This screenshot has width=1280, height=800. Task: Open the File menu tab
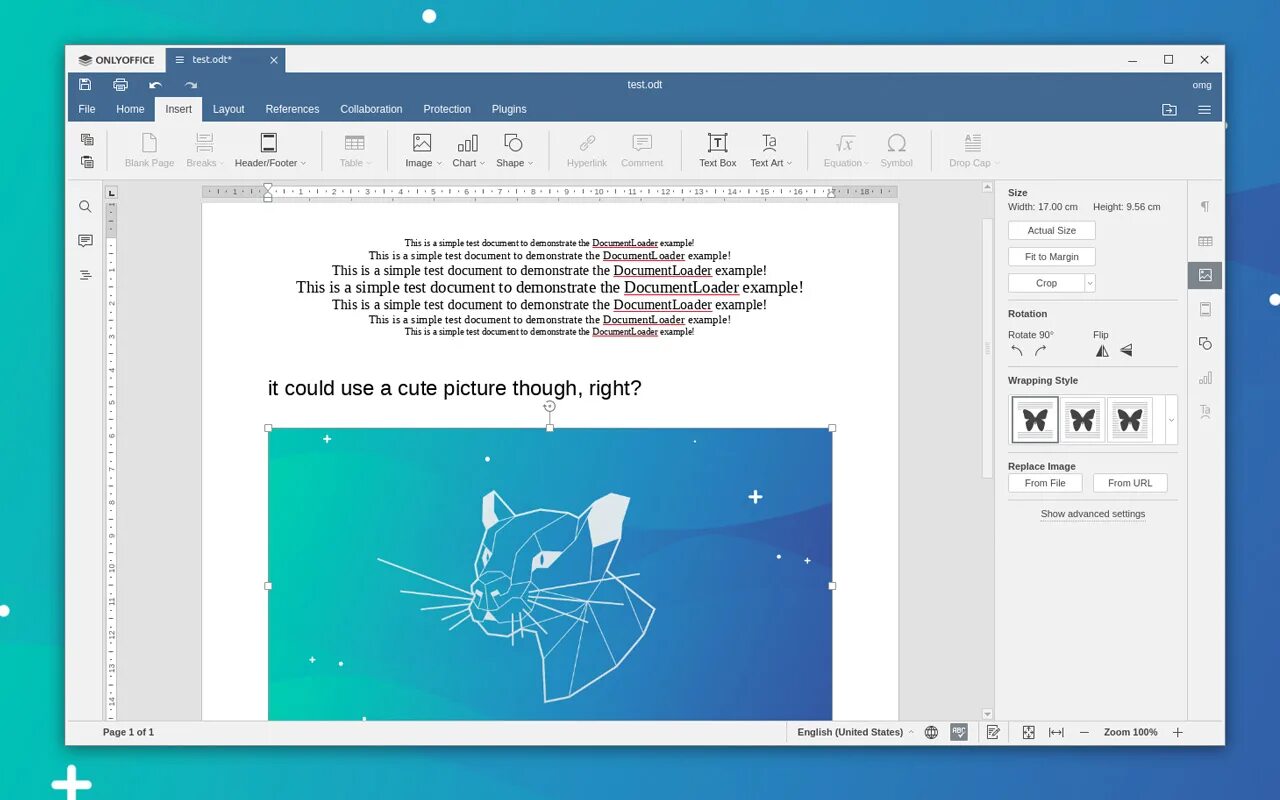click(87, 109)
